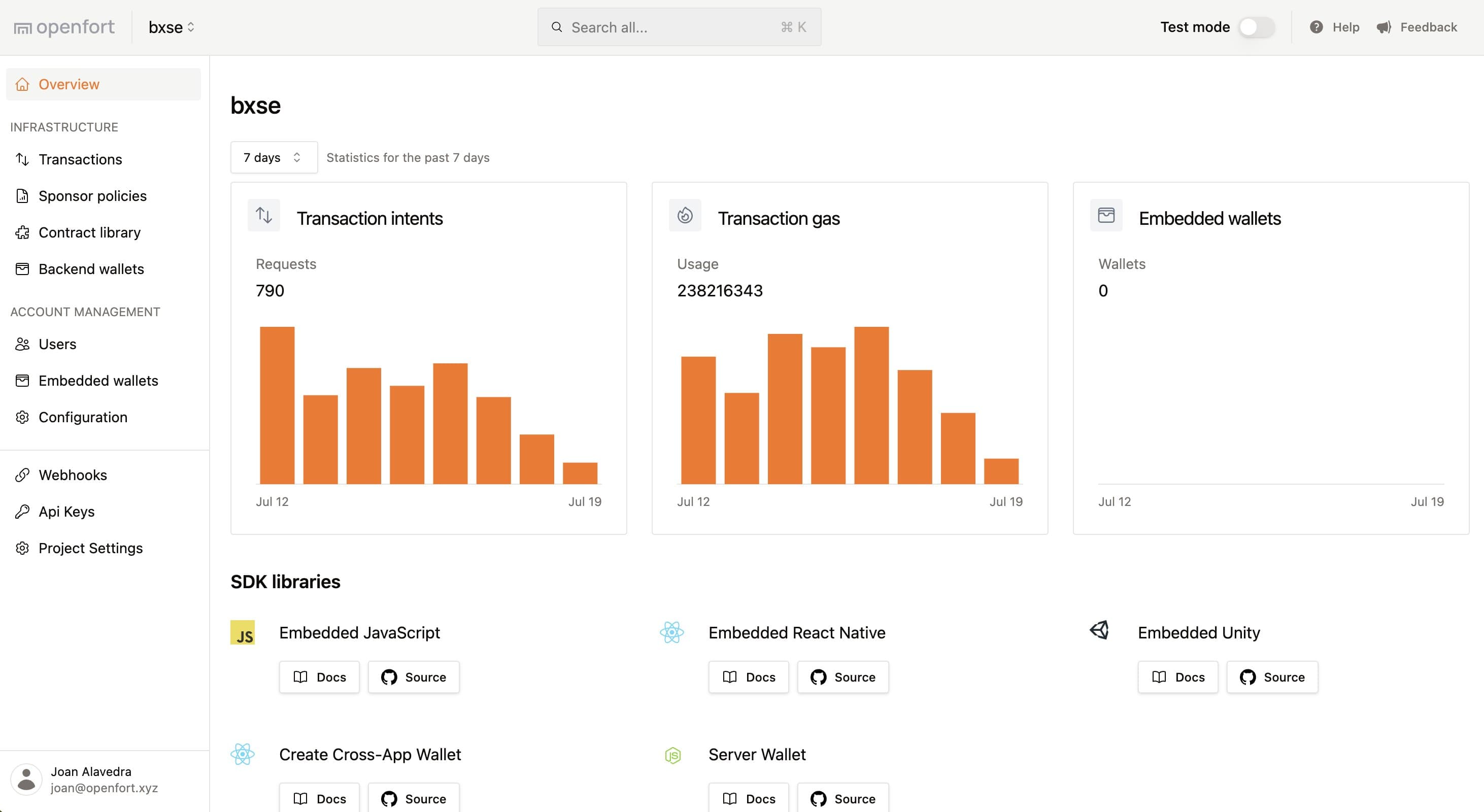Screen dimensions: 1484x812
Task: Click the user avatar icon
Action: [26, 780]
